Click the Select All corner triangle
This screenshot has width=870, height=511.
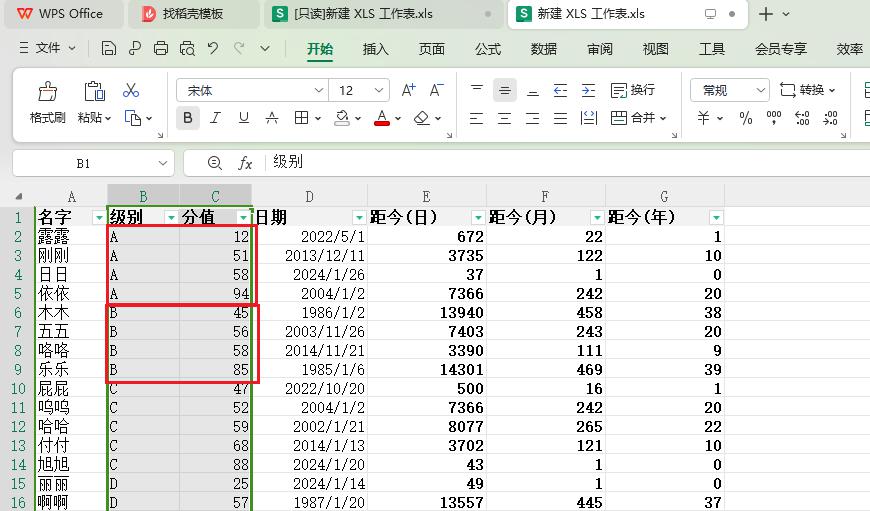18,196
